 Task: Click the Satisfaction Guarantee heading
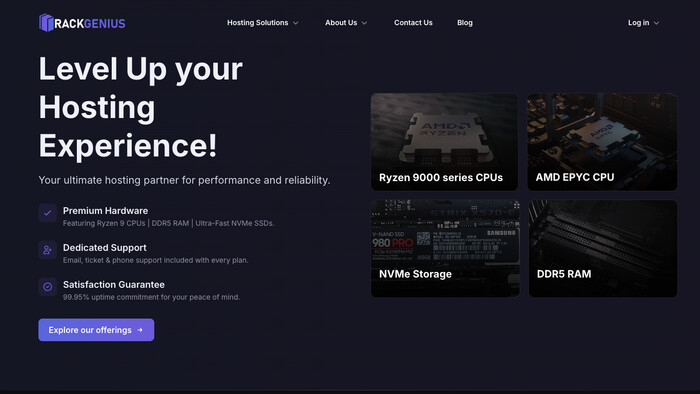114,285
